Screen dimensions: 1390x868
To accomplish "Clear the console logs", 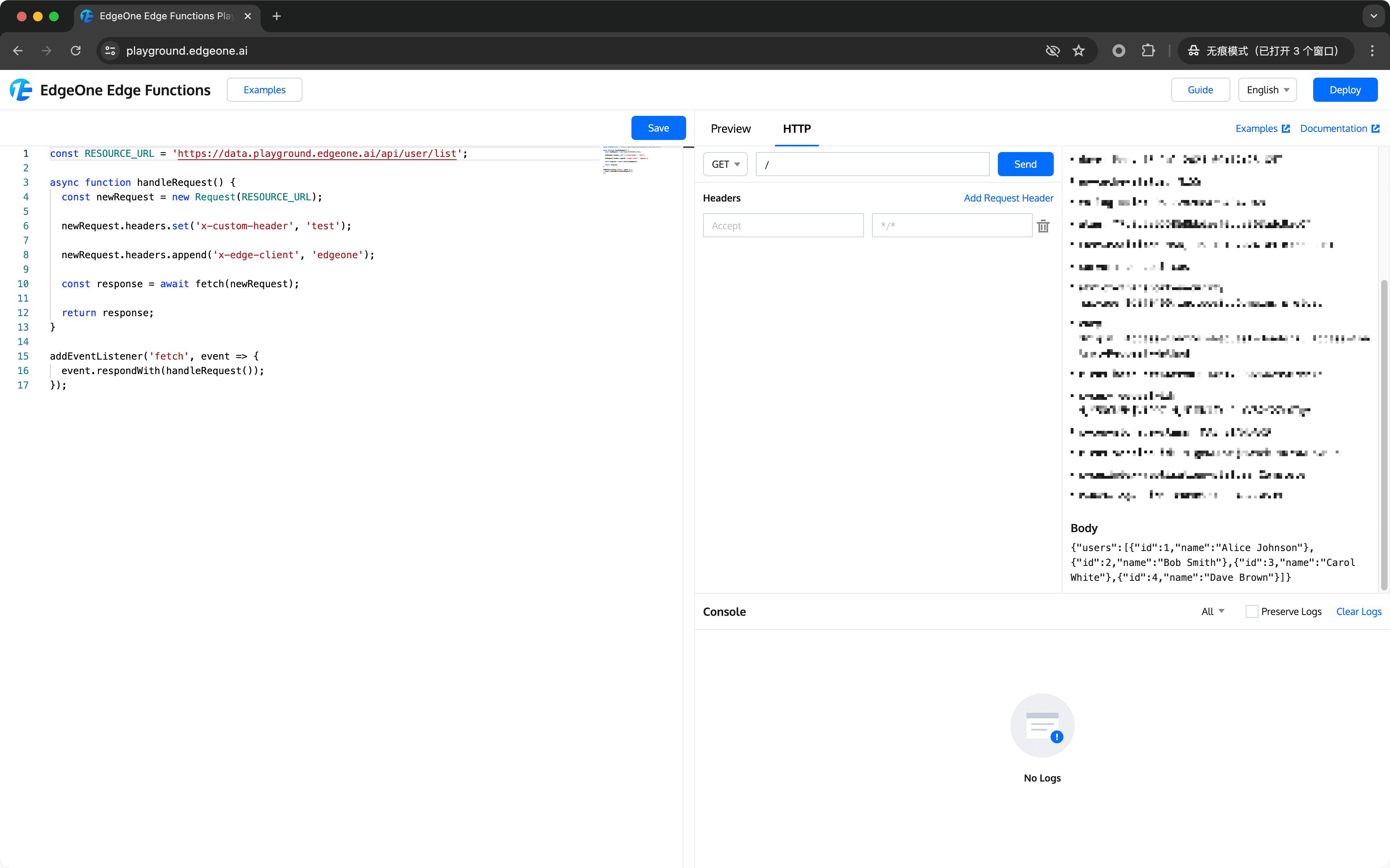I will 1359,611.
